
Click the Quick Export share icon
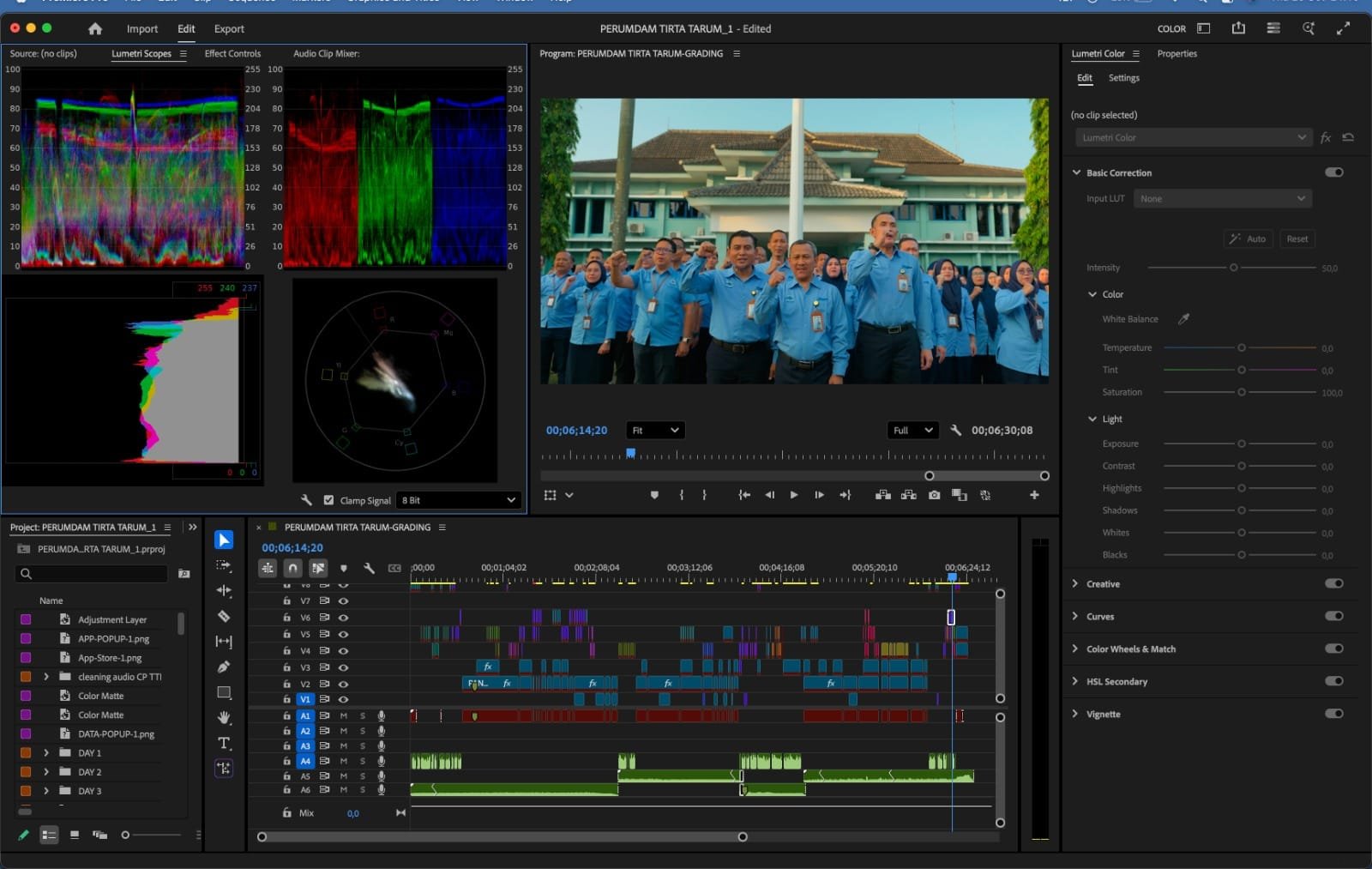click(x=1238, y=28)
